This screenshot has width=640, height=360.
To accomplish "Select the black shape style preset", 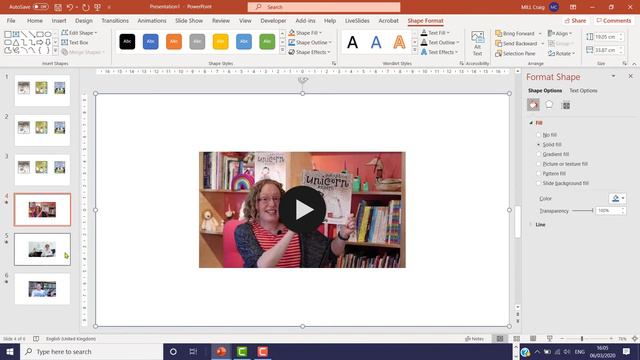I will 127,41.
